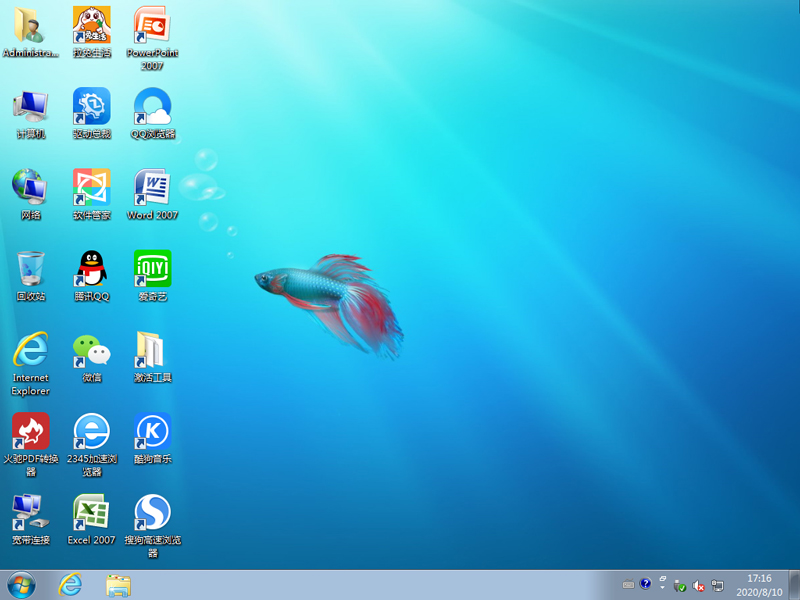Image resolution: width=800 pixels, height=600 pixels.
Task: Select the 酷狗音乐 music player icon
Action: coord(152,432)
